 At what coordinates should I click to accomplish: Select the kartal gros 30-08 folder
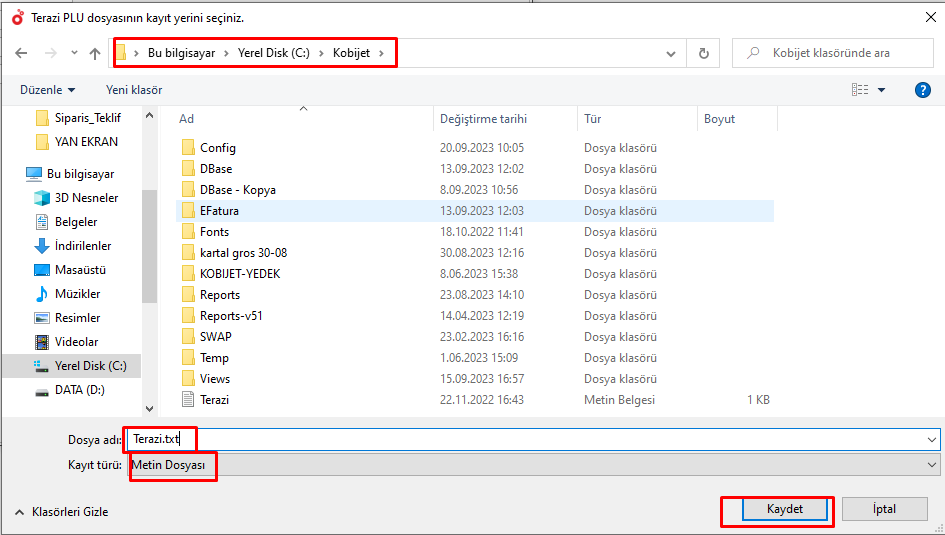pyautogui.click(x=234, y=252)
